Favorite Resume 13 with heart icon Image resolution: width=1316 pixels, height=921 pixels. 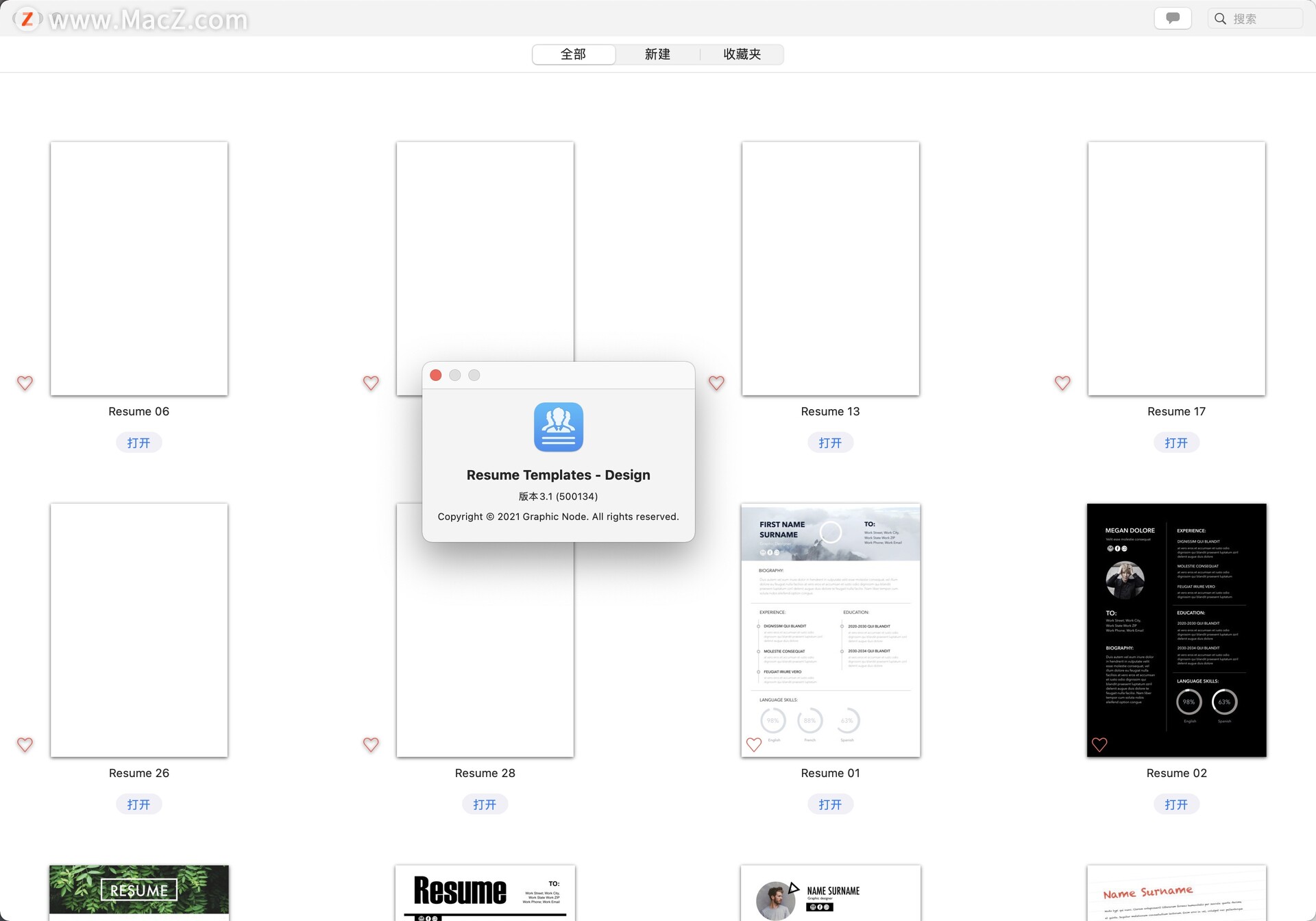(716, 383)
